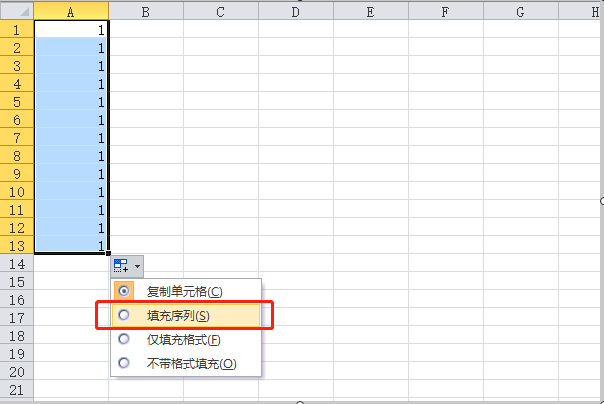Pick the 不带格式填充(O) radio option

(x=186, y=363)
